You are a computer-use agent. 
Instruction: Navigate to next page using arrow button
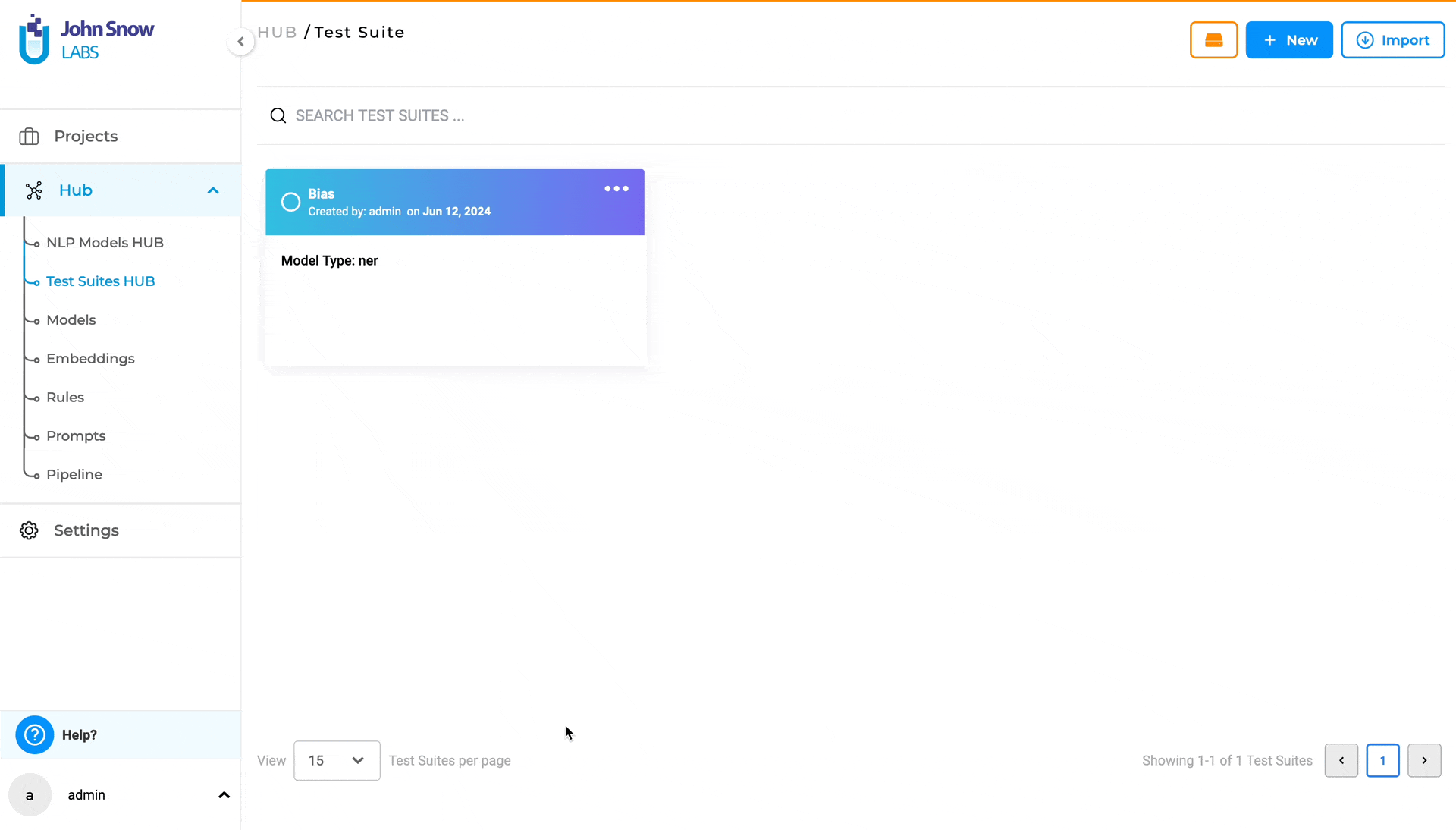click(1424, 761)
